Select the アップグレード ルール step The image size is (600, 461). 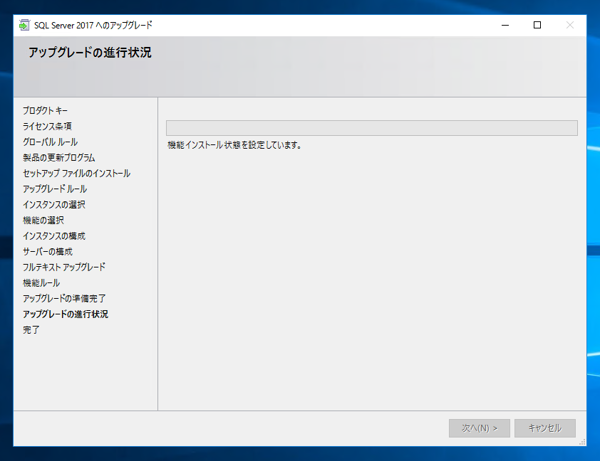coord(55,189)
